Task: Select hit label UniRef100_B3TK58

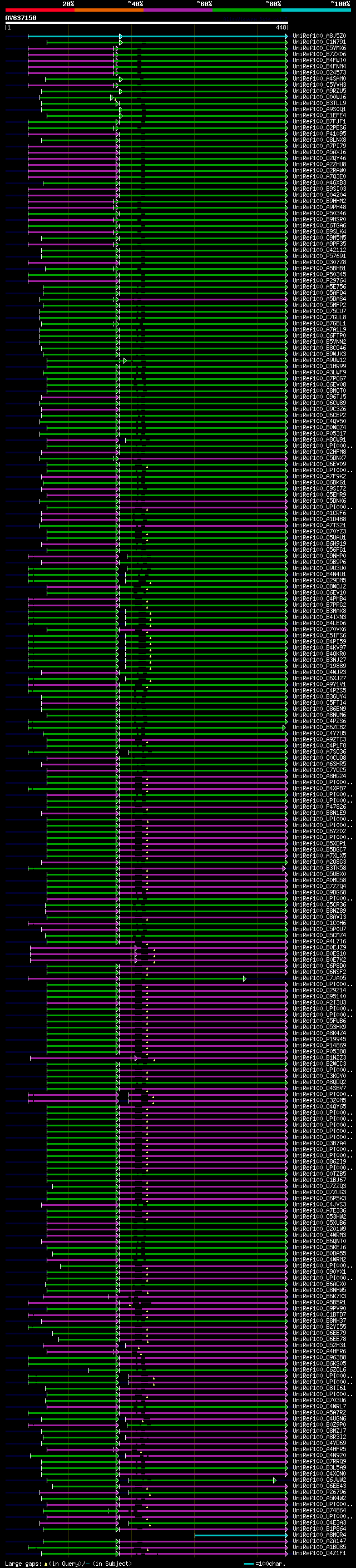Action: 319,867
